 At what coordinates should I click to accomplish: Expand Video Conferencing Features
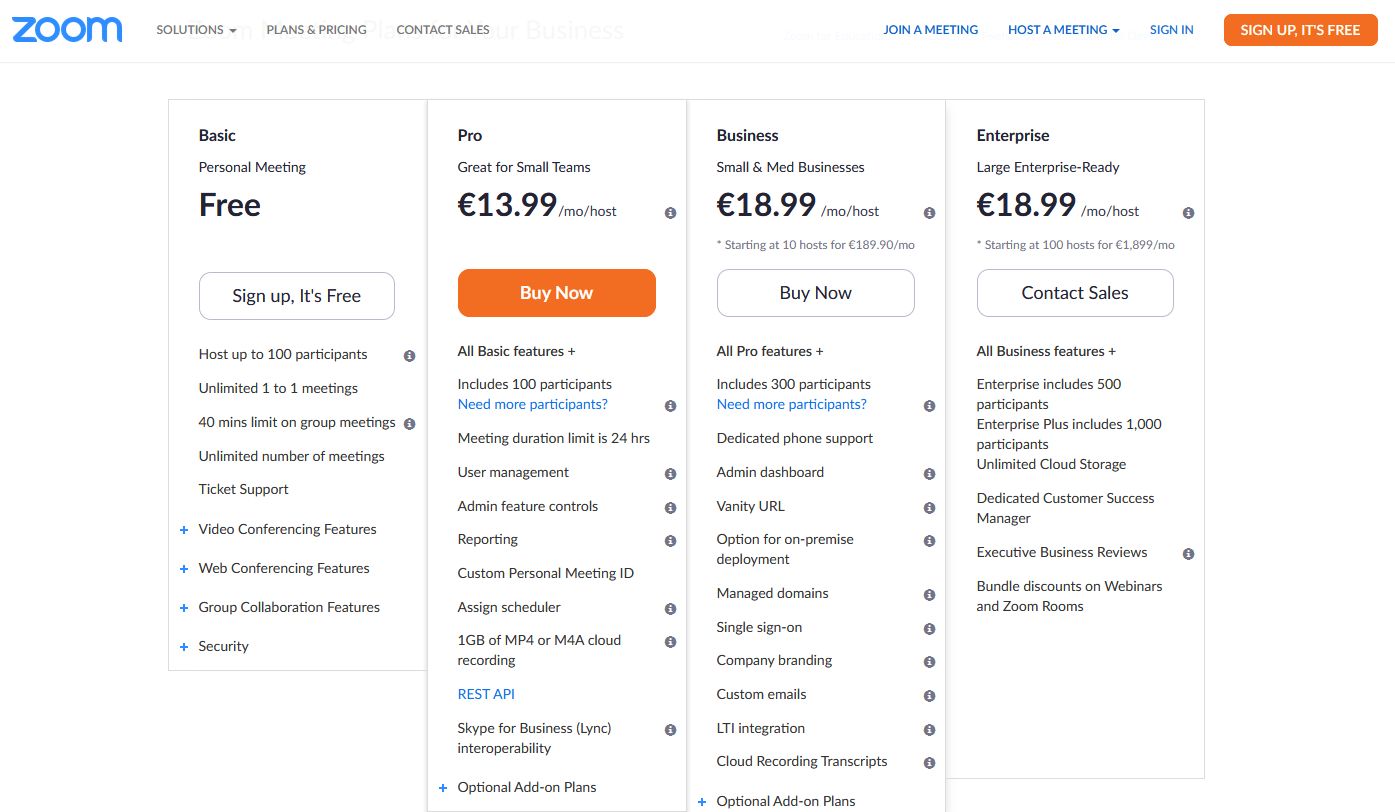286,530
